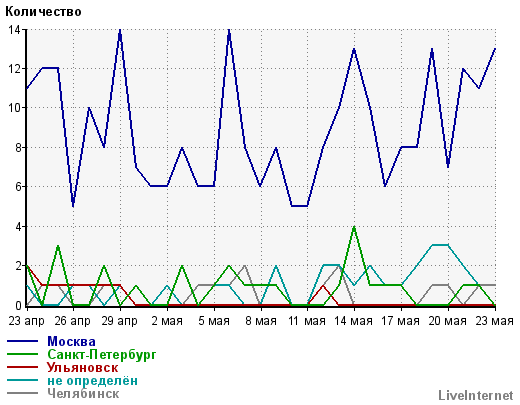Image resolution: width=520 pixels, height=405 pixels.
Task: Click the Санкт-Петербург peak at 14 мая
Action: click(x=354, y=226)
